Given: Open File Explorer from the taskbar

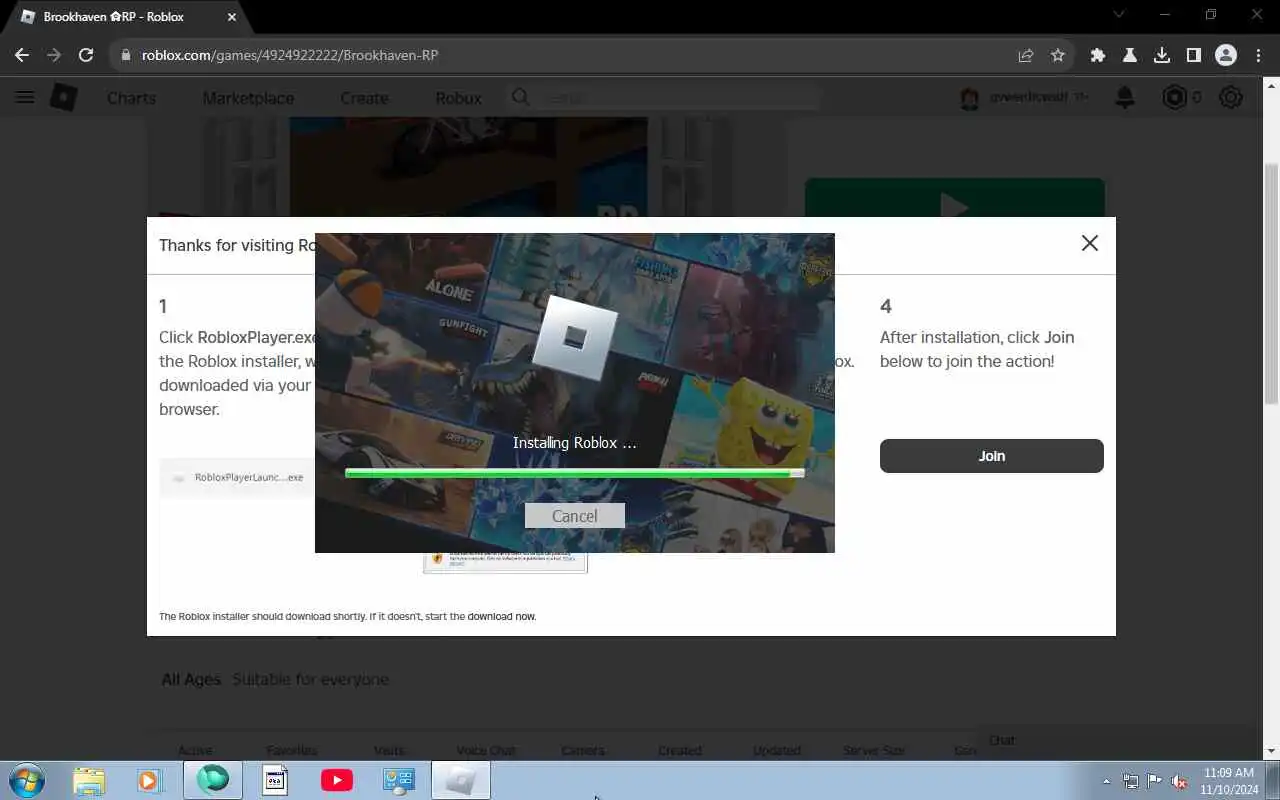Looking at the screenshot, I should (89, 780).
